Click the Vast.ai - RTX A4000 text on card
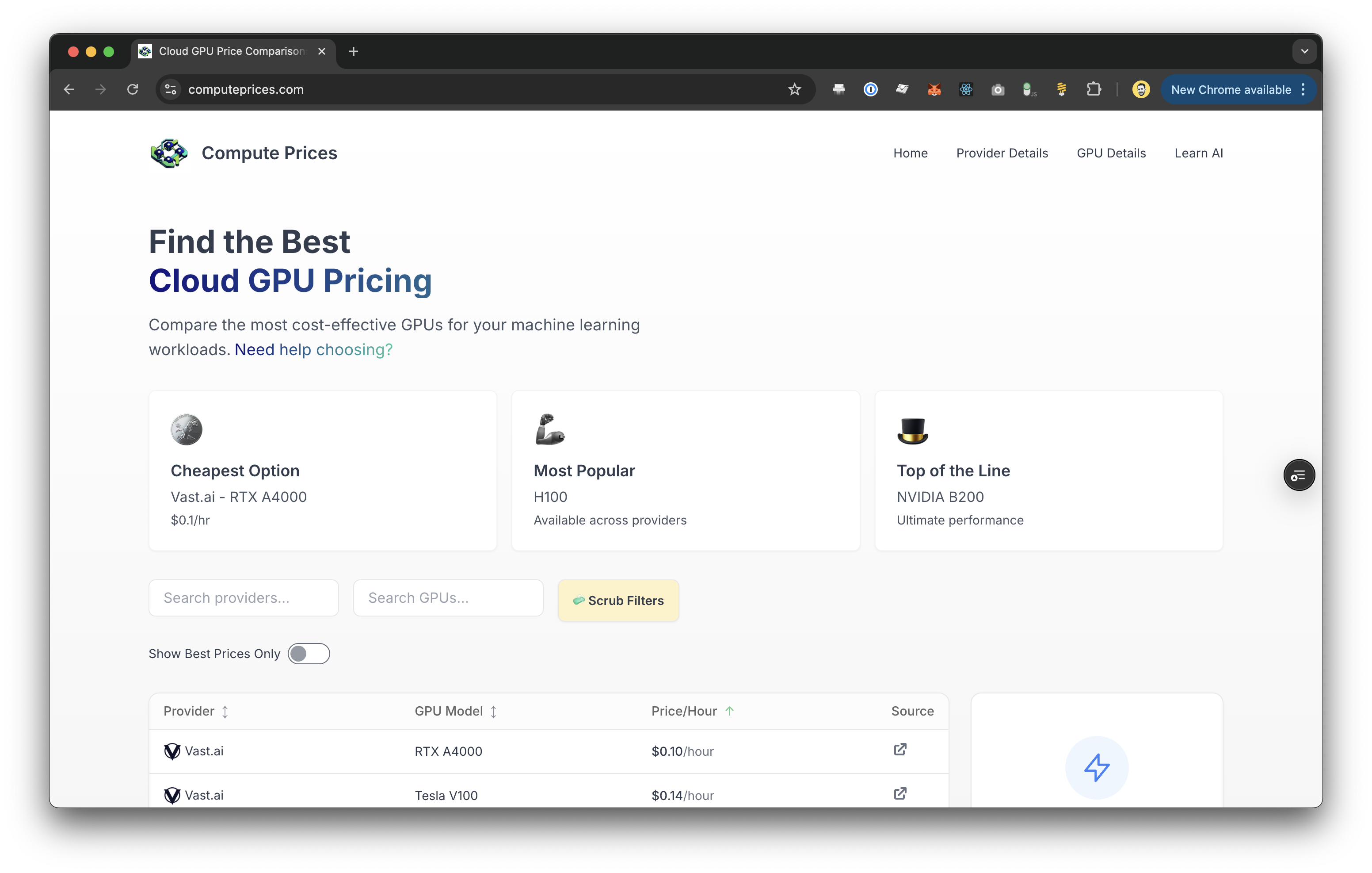The height and width of the screenshot is (873, 1372). coord(239,497)
